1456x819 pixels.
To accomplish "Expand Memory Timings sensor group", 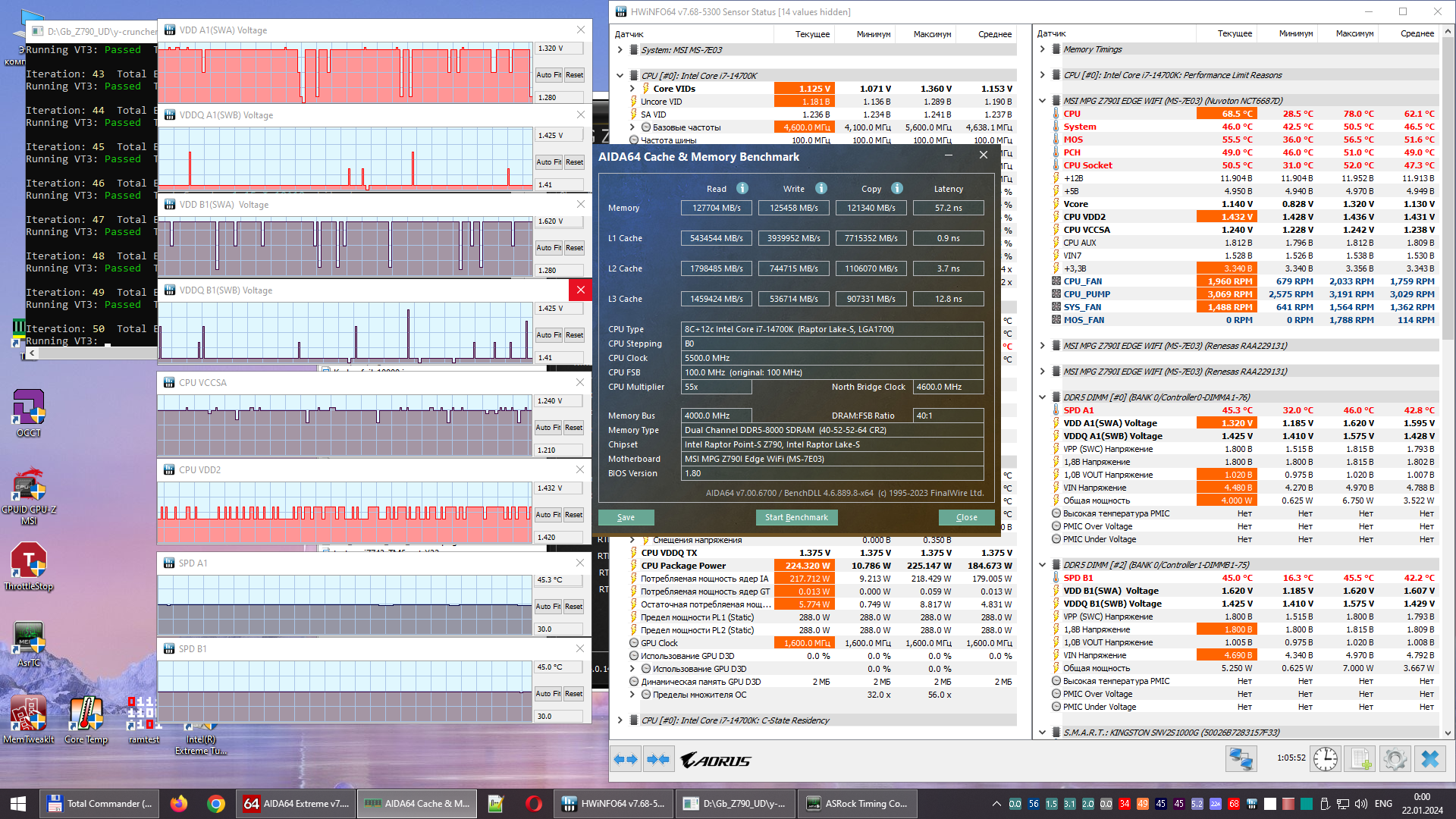I will 1043,49.
